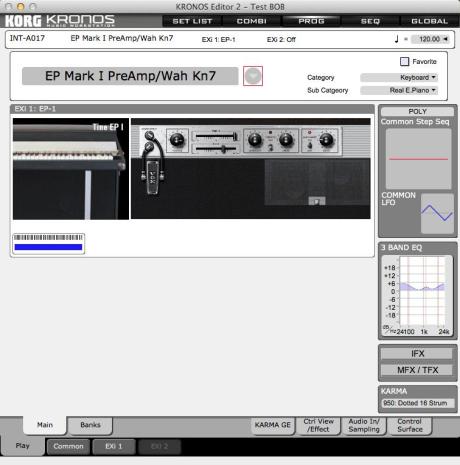Open the Common Step Seq display
Viewport: 460px width, 465px height.
coord(418,159)
